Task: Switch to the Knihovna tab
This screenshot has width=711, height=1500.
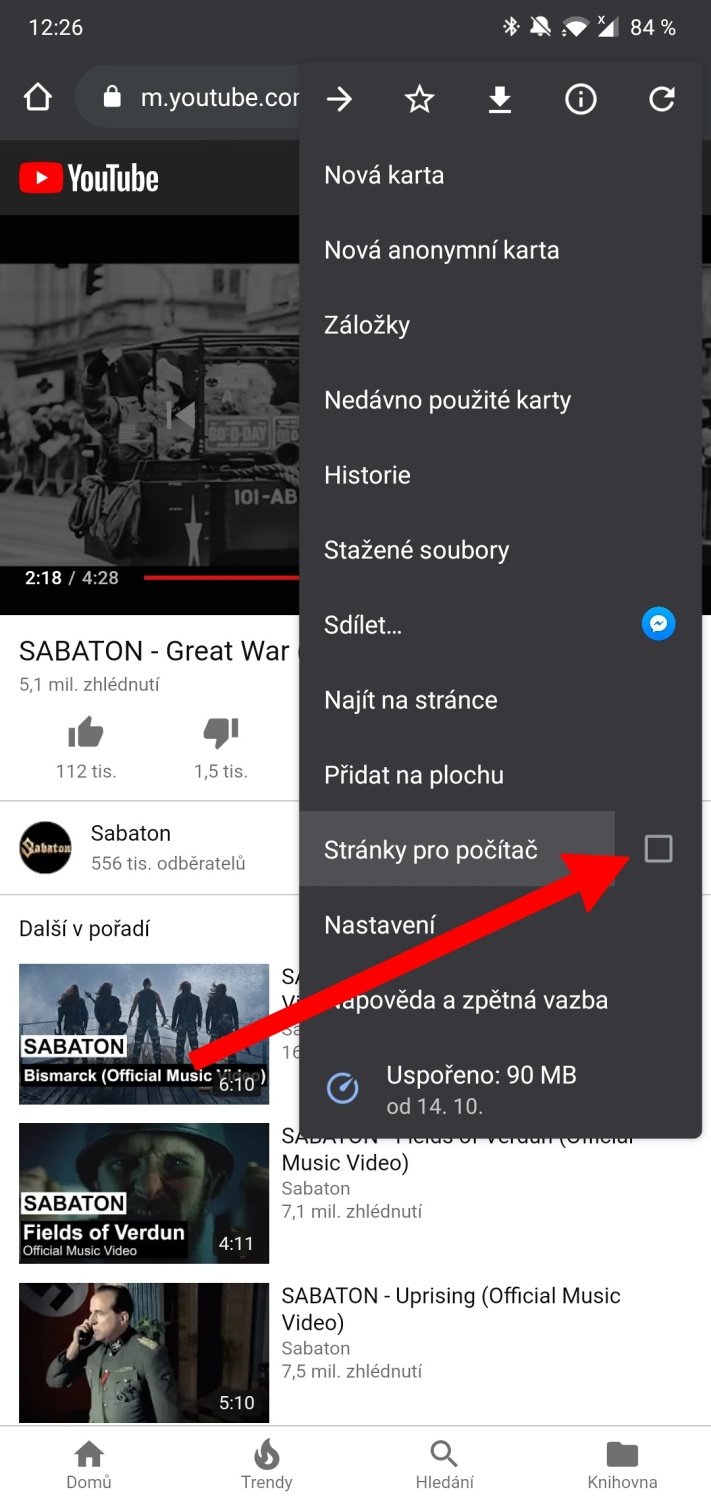Action: [622, 1464]
